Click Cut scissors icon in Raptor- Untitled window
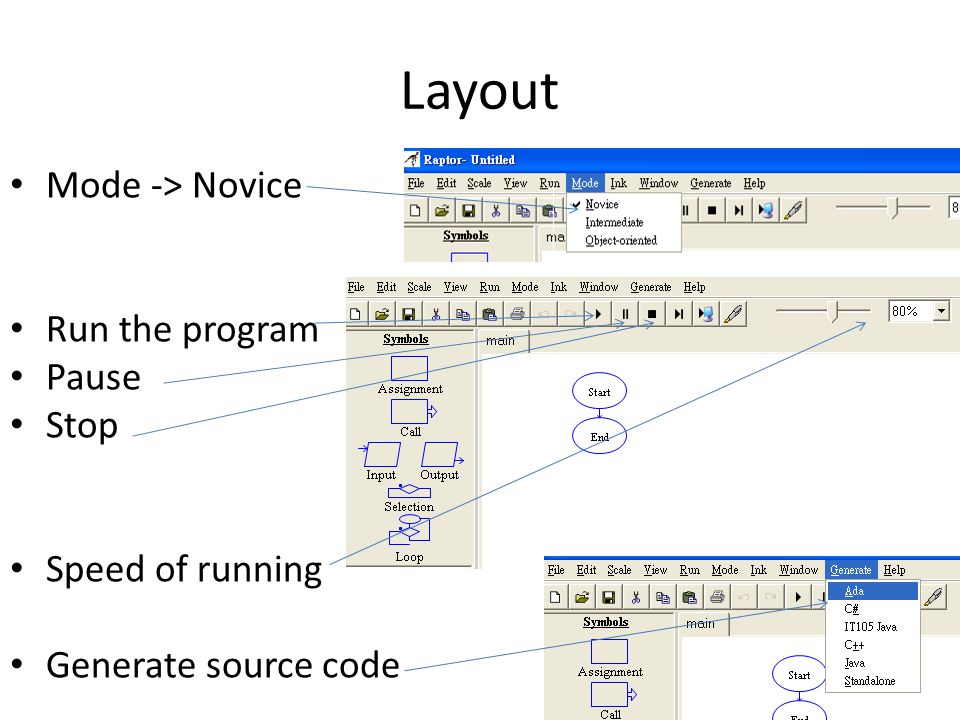This screenshot has height=720, width=960. [495, 211]
